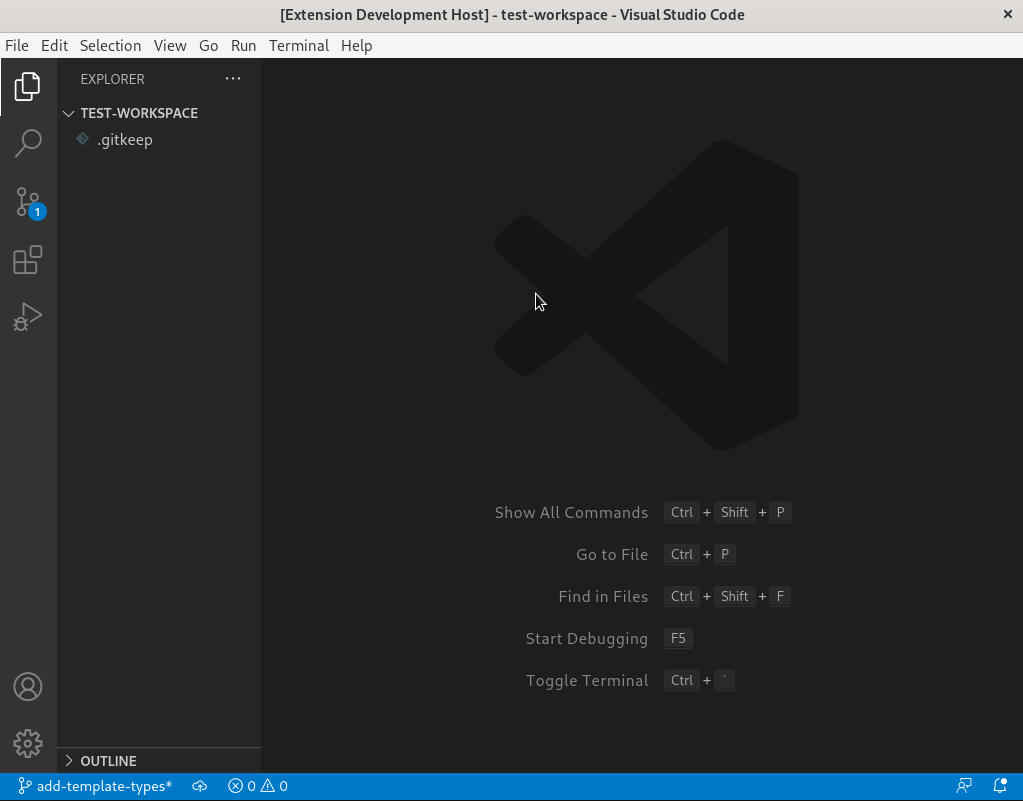
Task: Click the remote window indicator
Action: [x=963, y=786]
